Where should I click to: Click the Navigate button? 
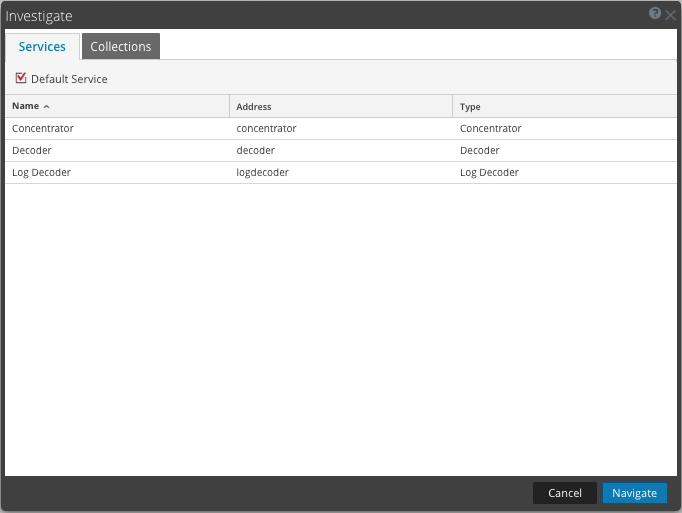634,493
